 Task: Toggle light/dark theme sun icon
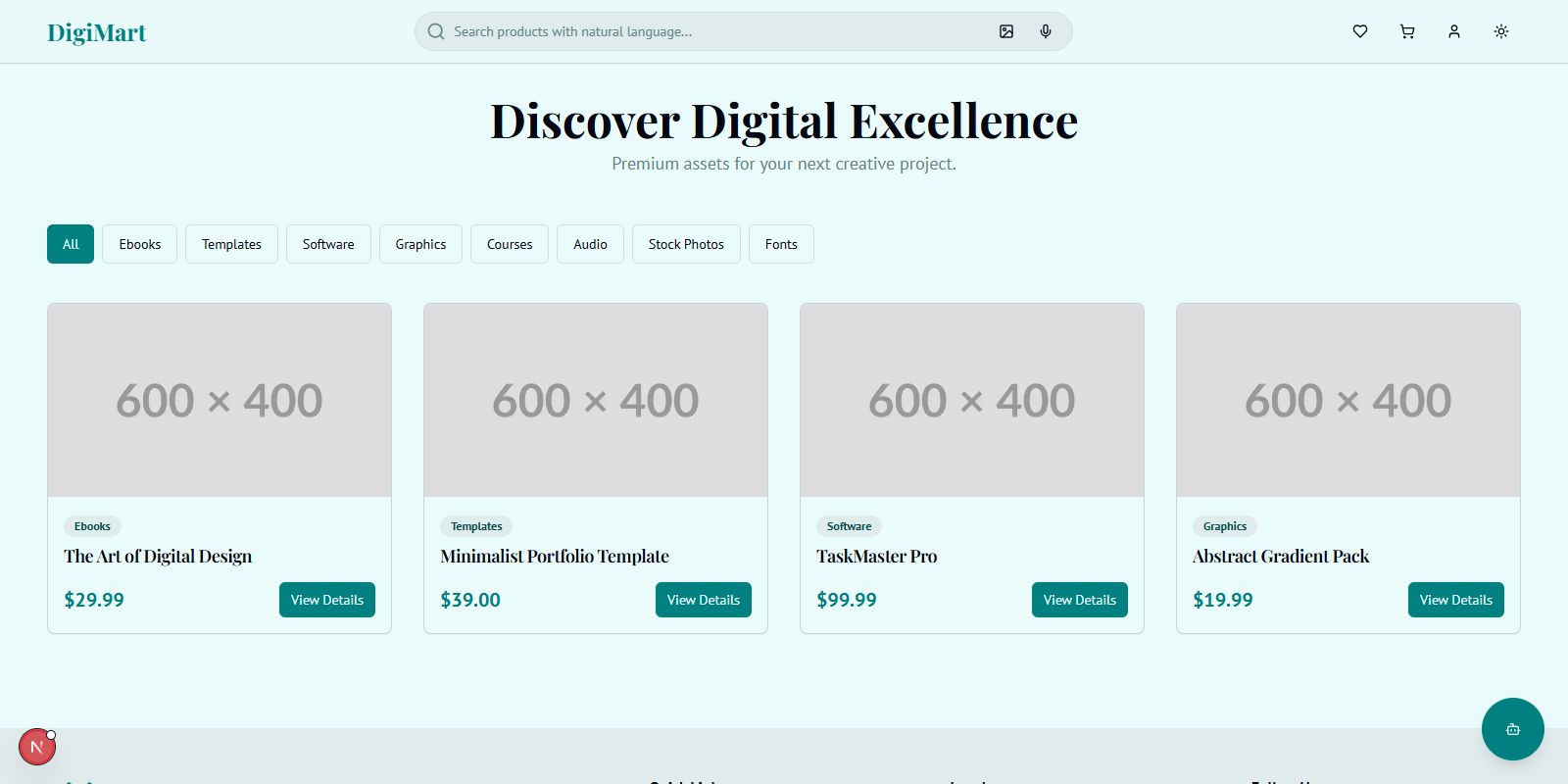1501,31
